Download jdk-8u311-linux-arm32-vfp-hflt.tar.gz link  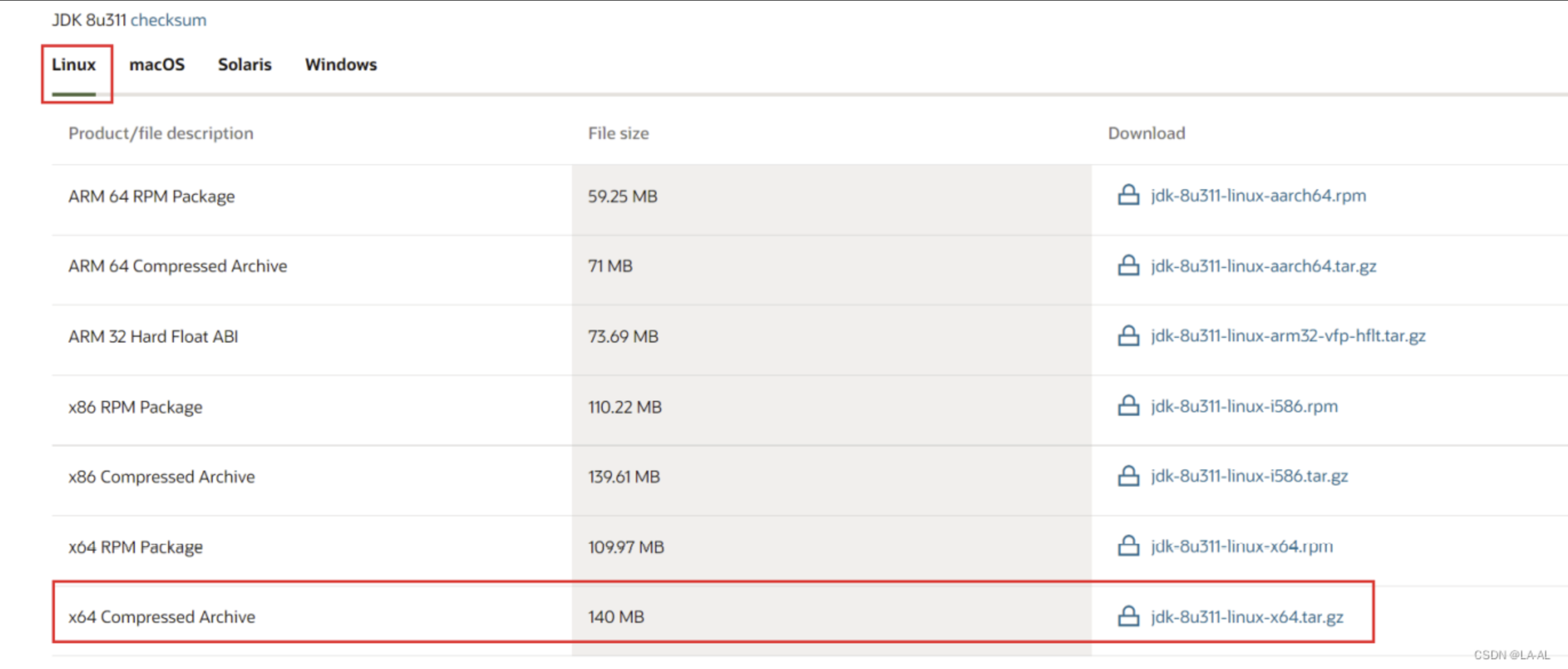(1288, 336)
